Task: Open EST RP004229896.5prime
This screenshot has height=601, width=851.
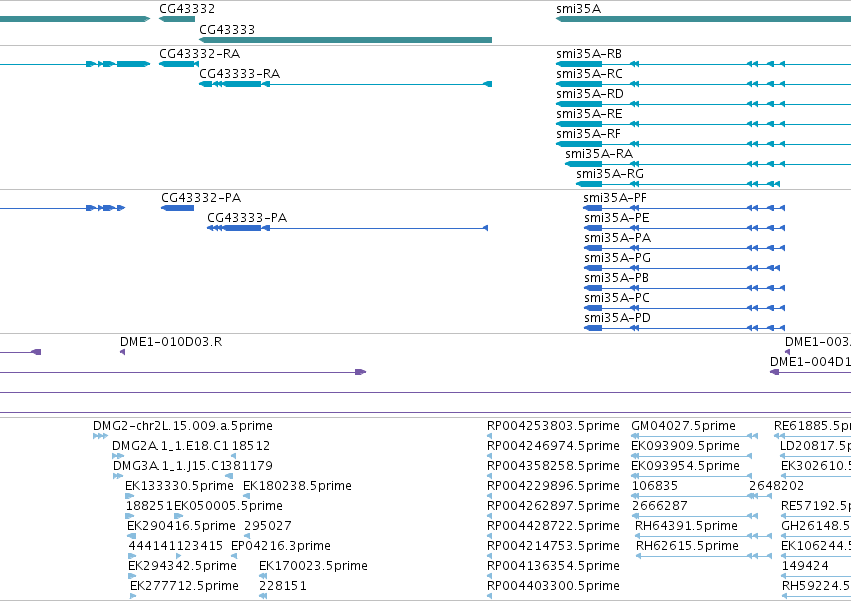Action: (553, 486)
